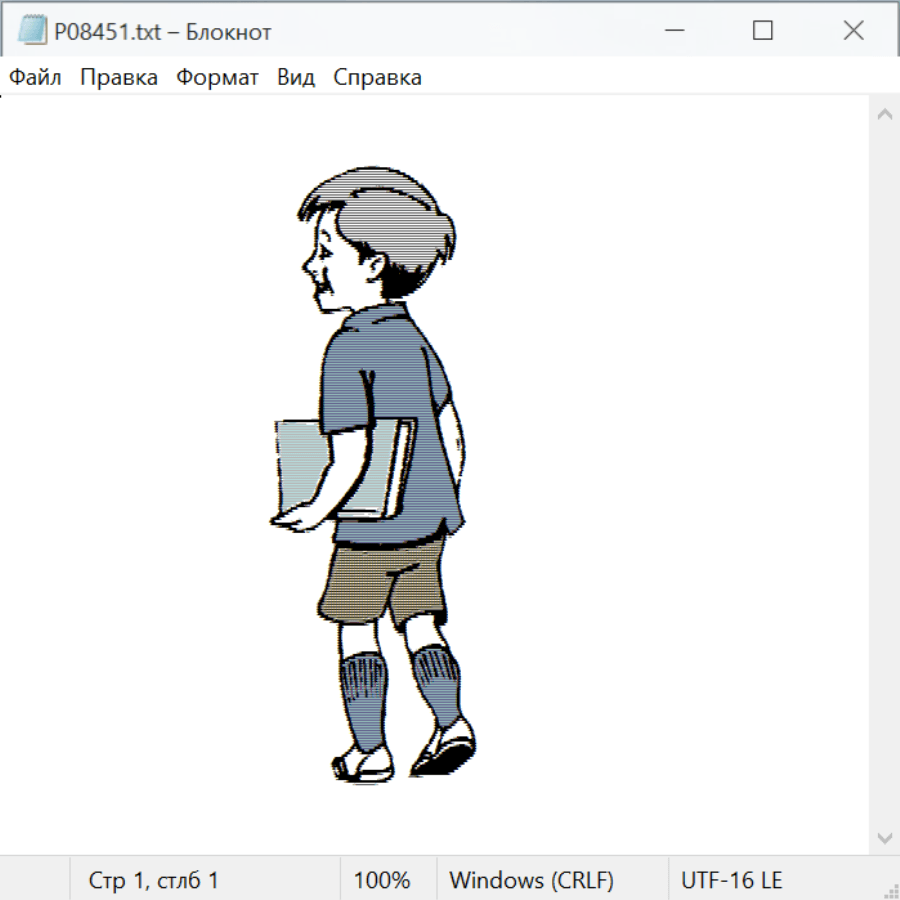900x900 pixels.
Task: Click the resize grip in bottom-right corner
Action: coord(891,891)
